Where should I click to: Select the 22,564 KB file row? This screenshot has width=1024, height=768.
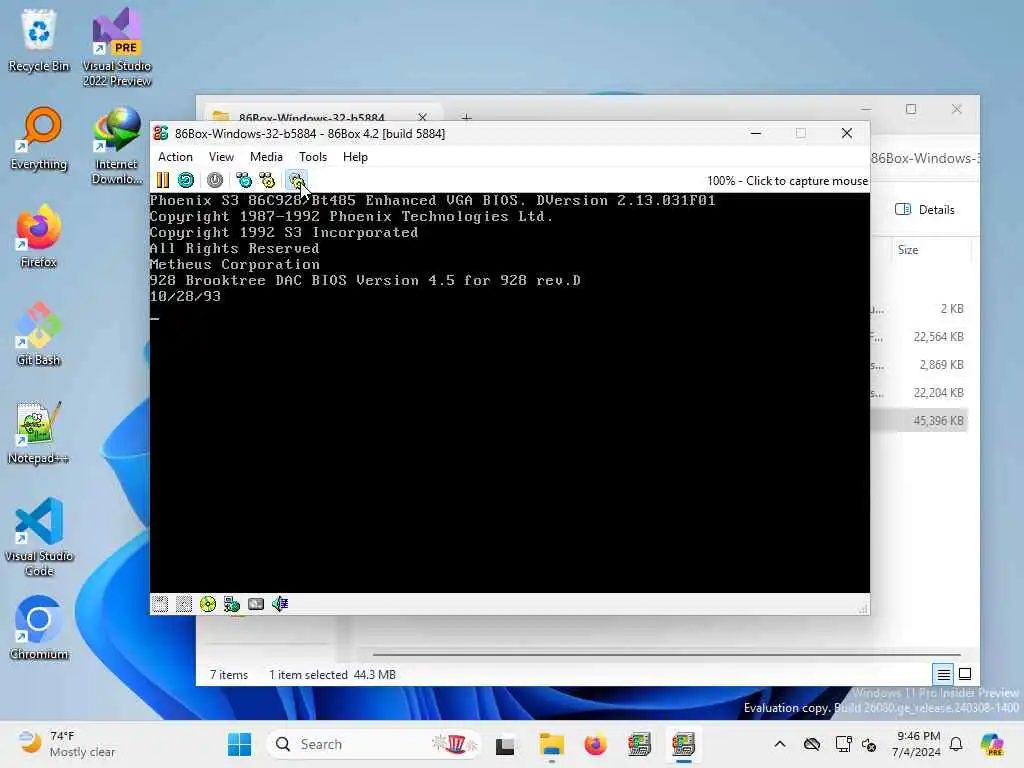(919, 336)
